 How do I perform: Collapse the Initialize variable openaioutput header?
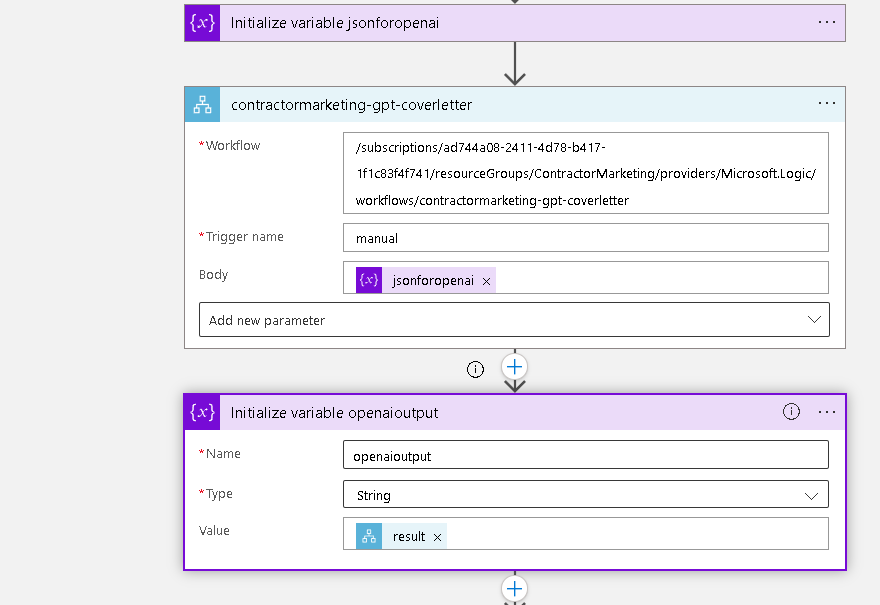click(x=515, y=412)
